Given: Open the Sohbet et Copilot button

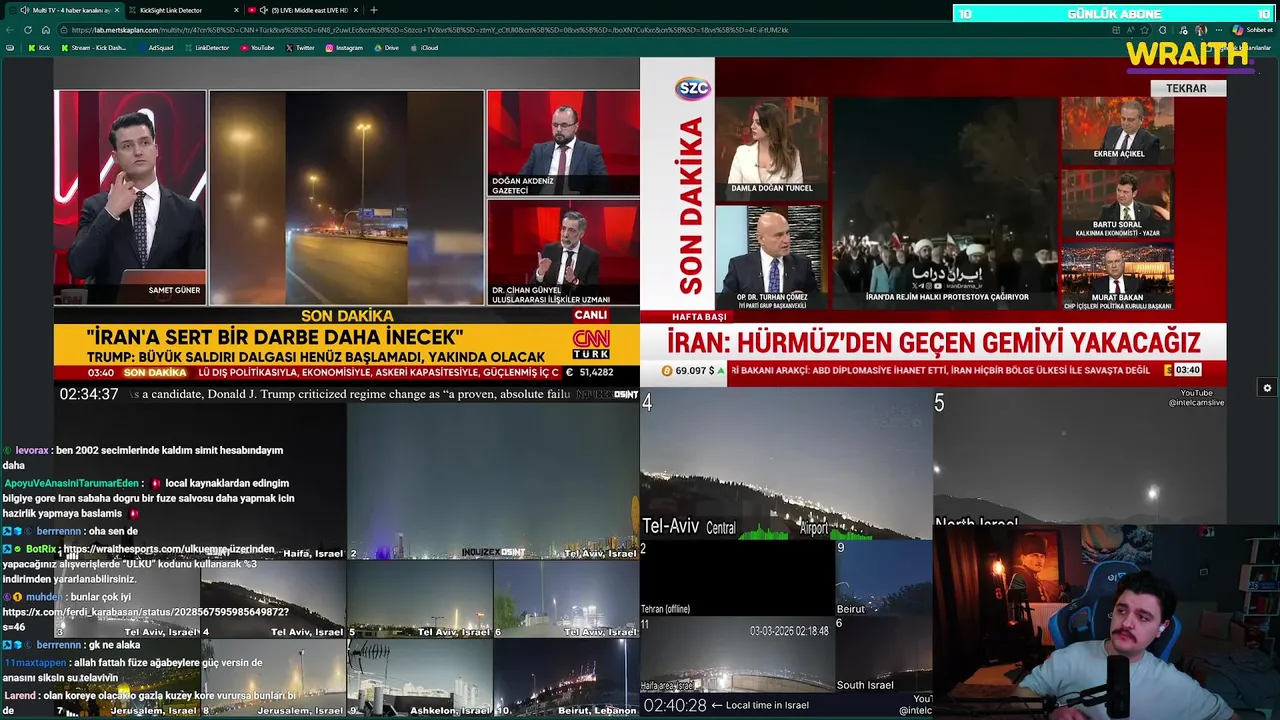Looking at the screenshot, I should 1252,30.
